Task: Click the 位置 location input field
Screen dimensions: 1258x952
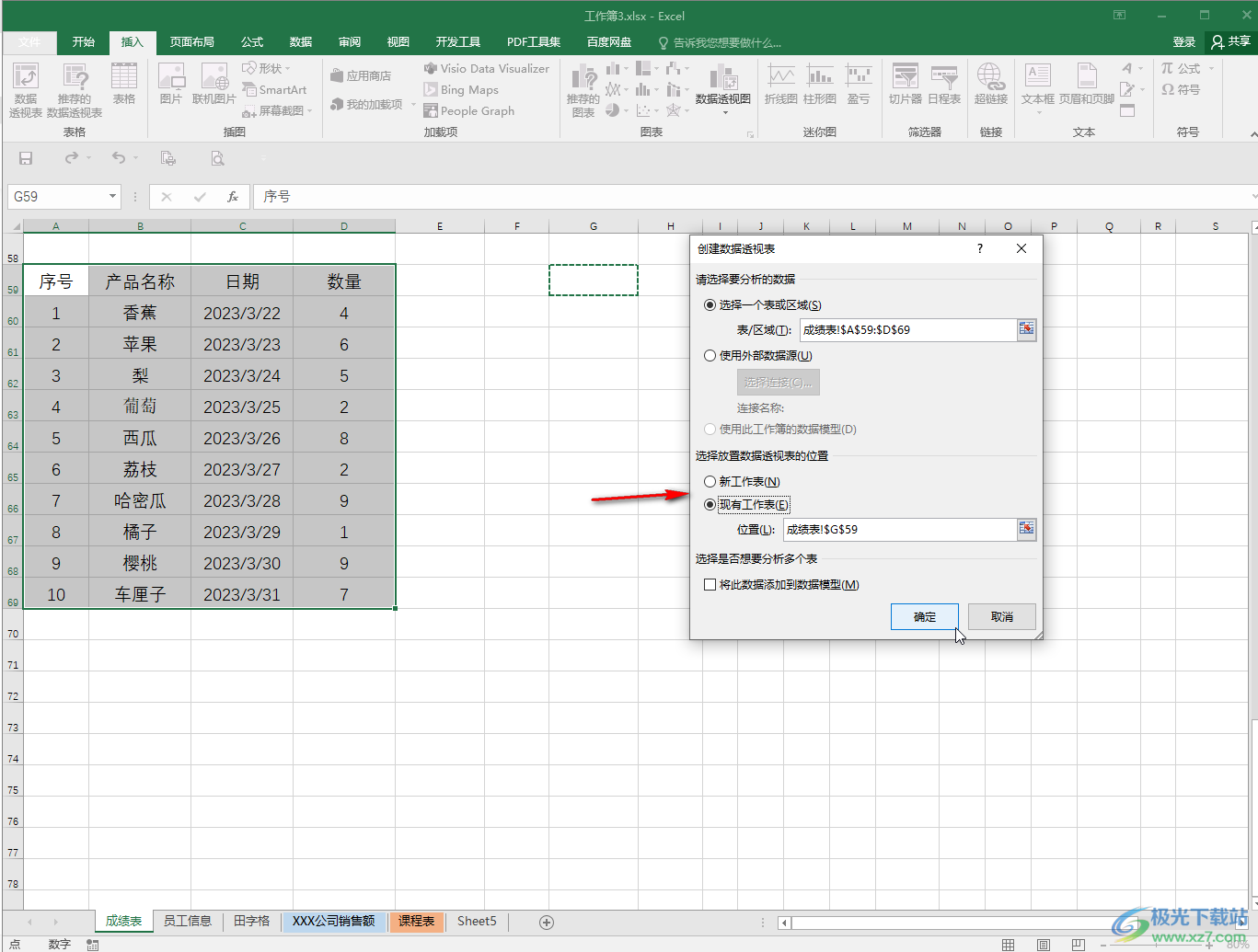Action: pos(899,529)
